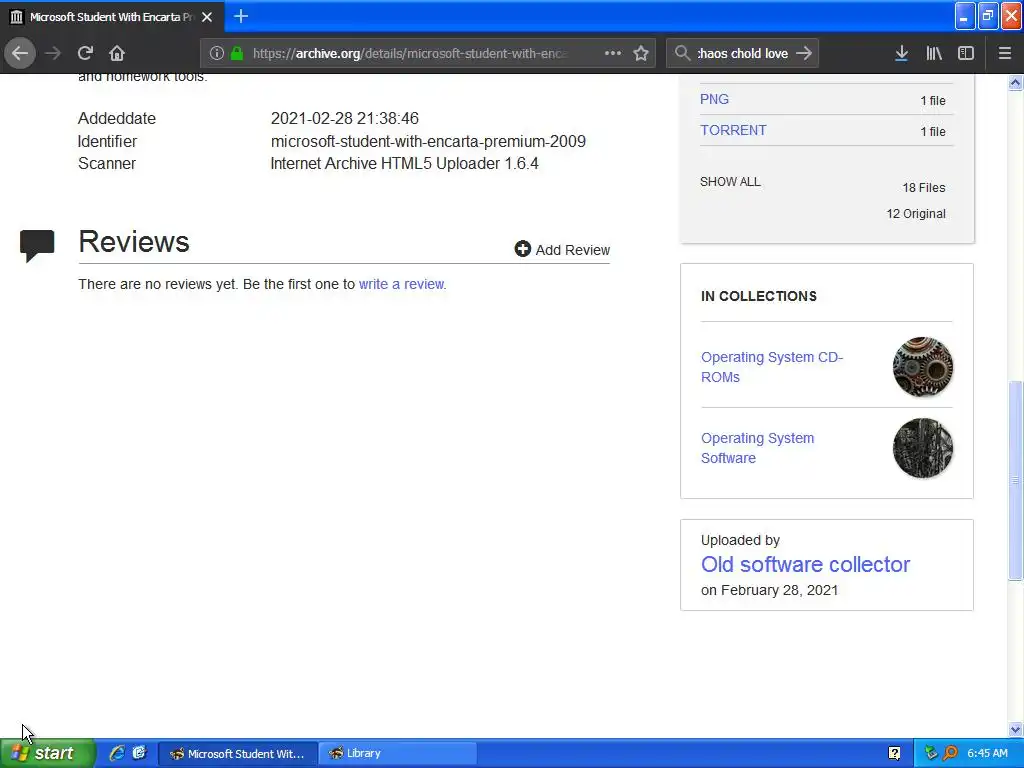Click the vertical scrollbar thumb
This screenshot has width=1024, height=768.
(1015, 480)
